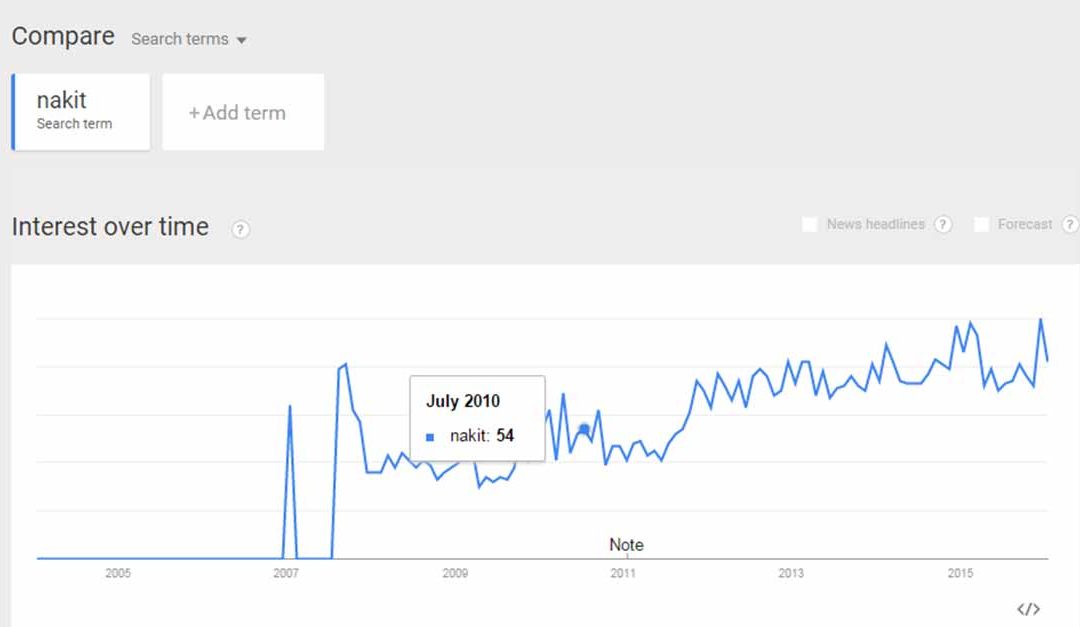
Task: Click the help icon next to News headlines
Action: coord(943,225)
